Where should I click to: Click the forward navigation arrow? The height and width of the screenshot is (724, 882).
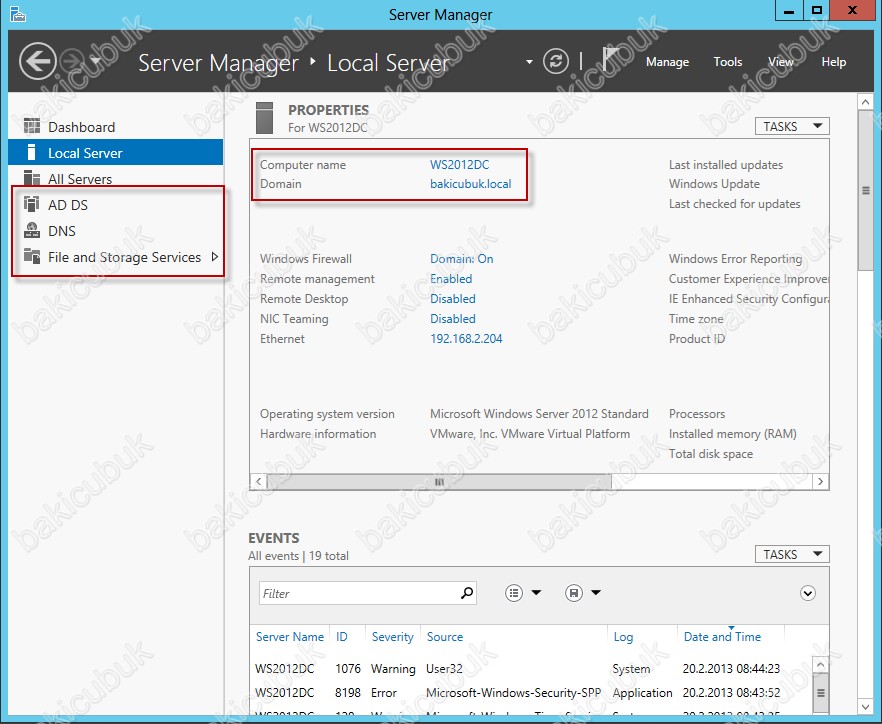72,61
